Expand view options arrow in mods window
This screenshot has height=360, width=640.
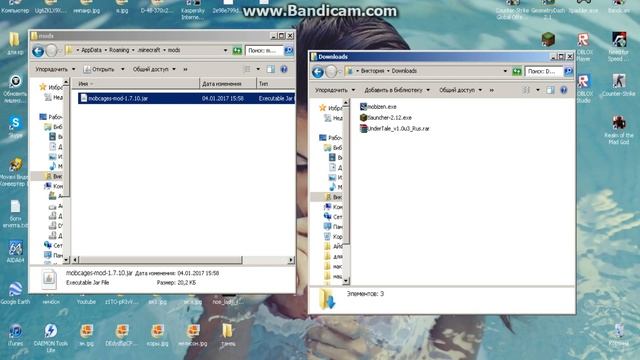click(x=258, y=69)
